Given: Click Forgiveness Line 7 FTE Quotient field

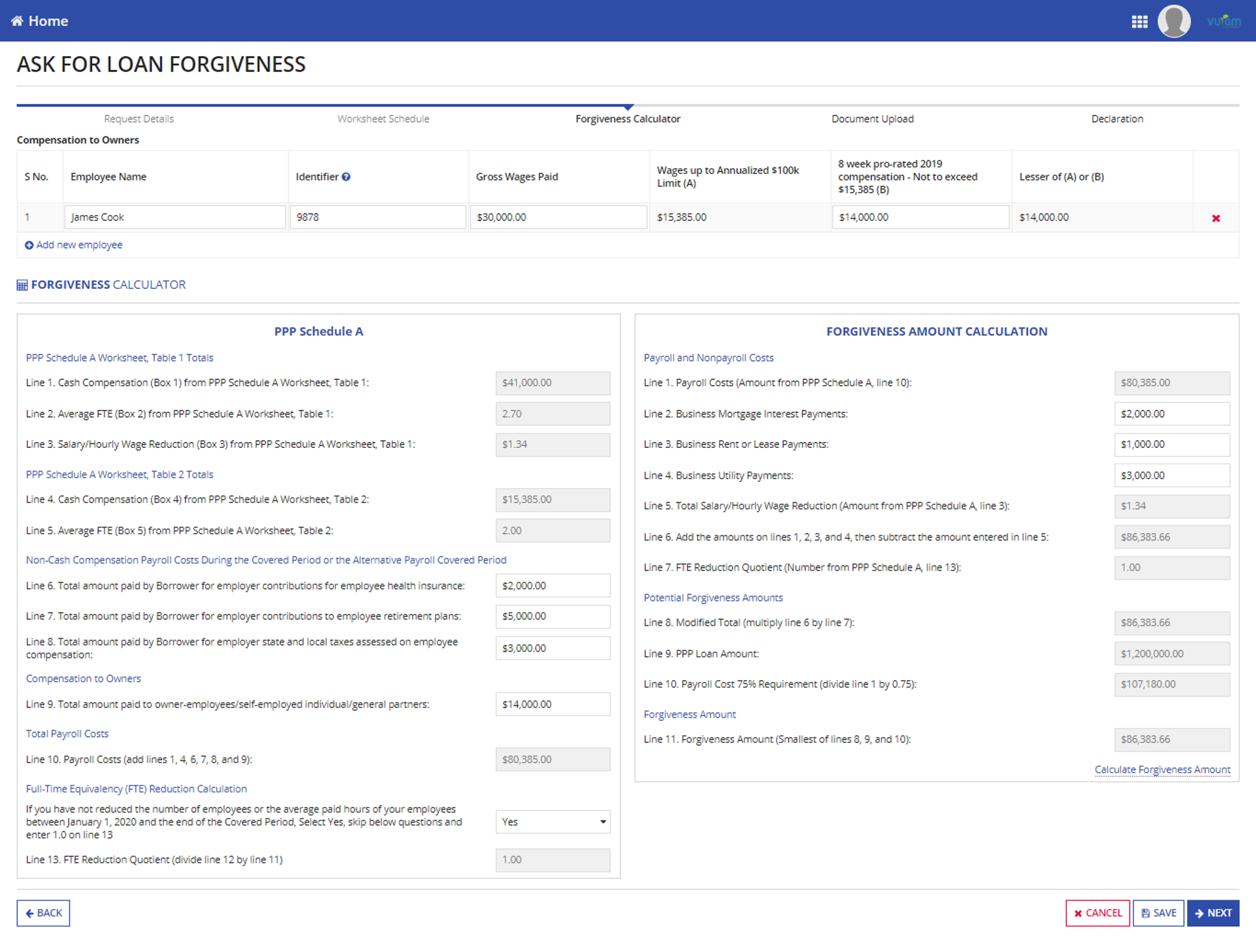Looking at the screenshot, I should (1172, 567).
